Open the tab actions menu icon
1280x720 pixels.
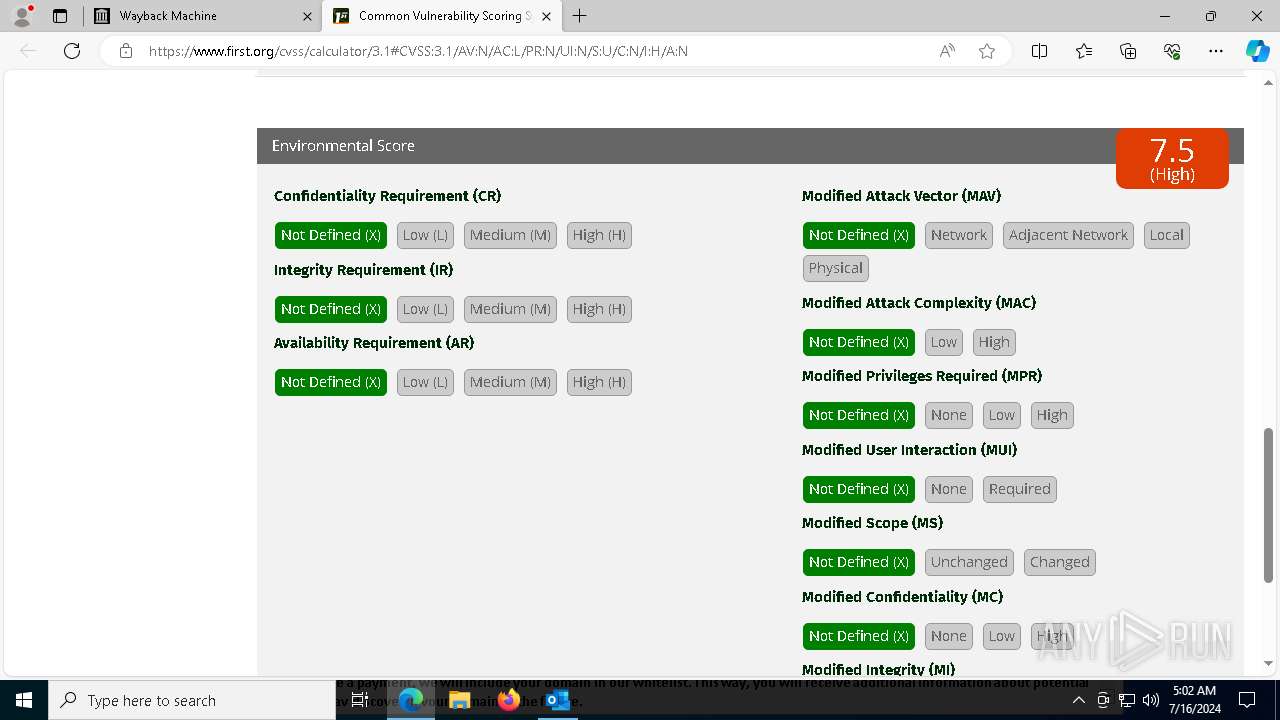[x=60, y=16]
